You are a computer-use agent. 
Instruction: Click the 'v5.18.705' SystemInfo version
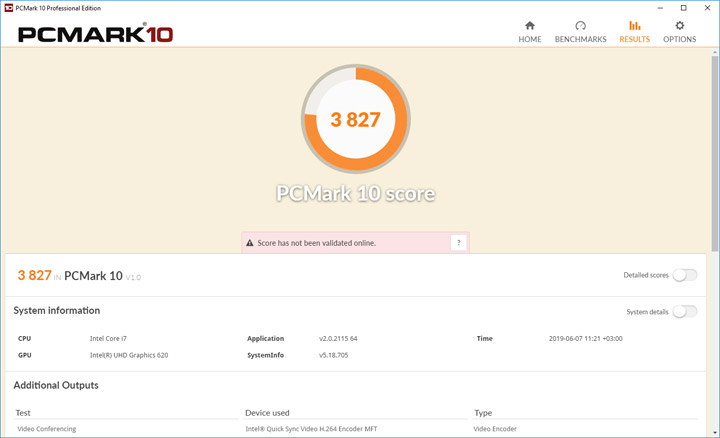[x=333, y=355]
